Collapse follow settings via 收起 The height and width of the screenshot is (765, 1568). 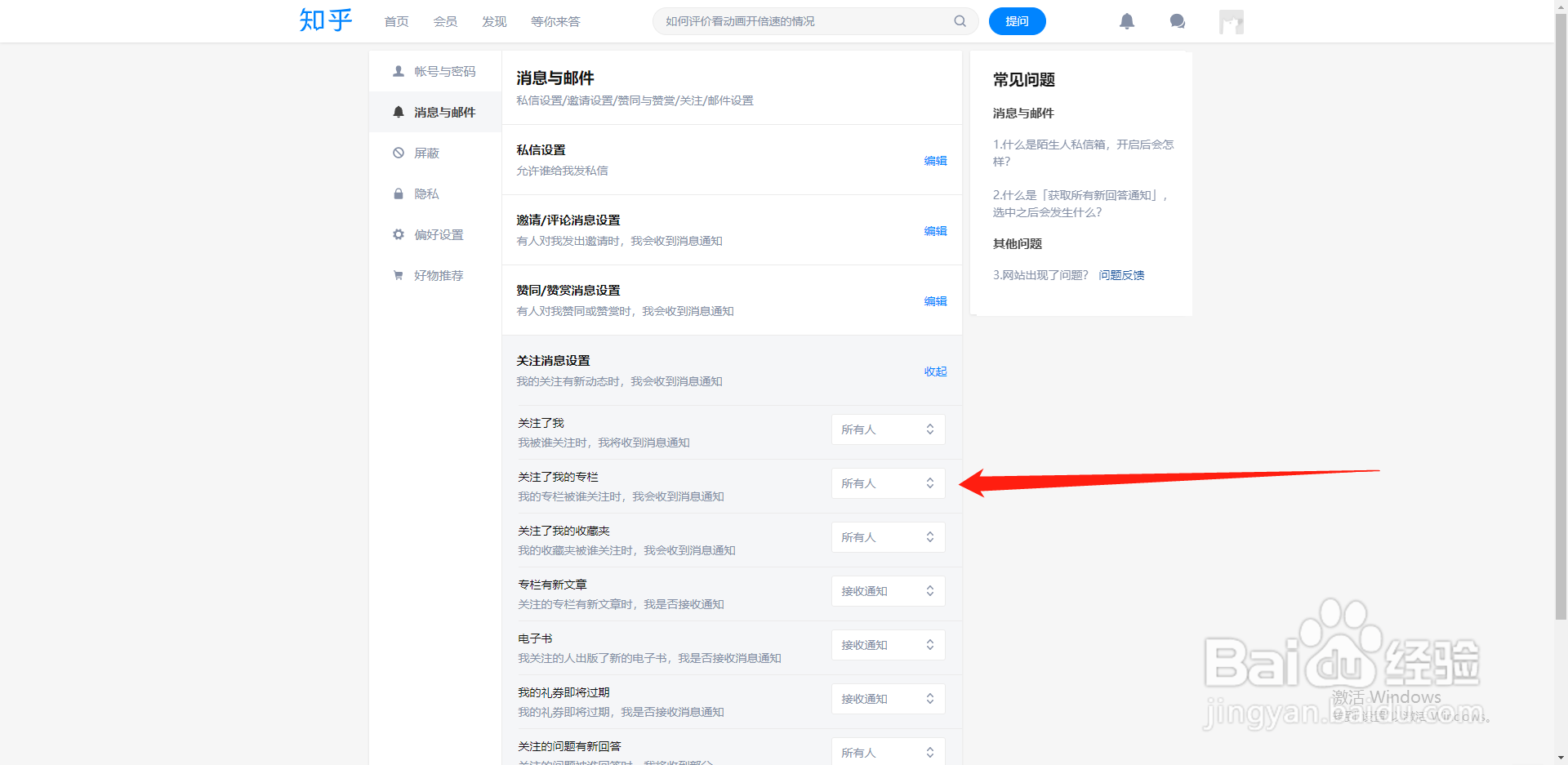pos(935,371)
